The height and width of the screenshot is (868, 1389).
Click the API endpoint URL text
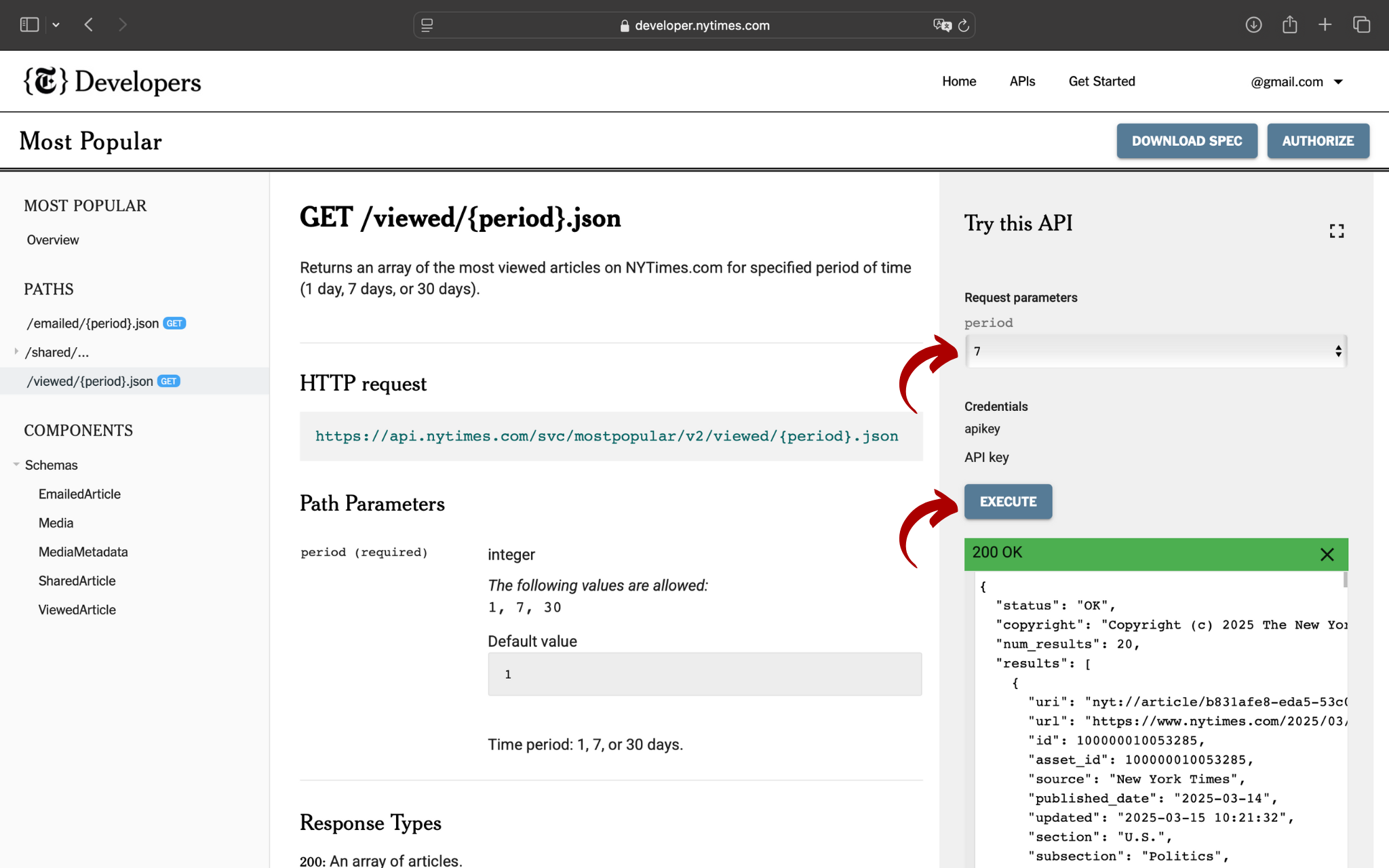pos(607,436)
